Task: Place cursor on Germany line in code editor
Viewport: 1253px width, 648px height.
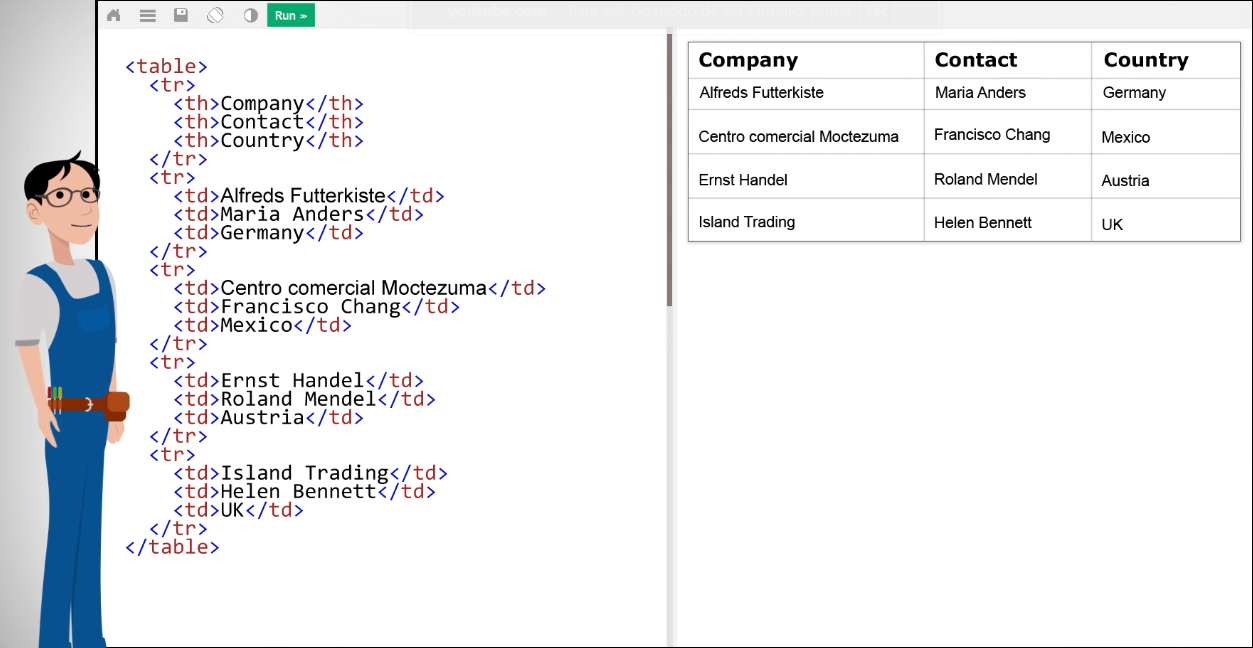Action: [262, 233]
